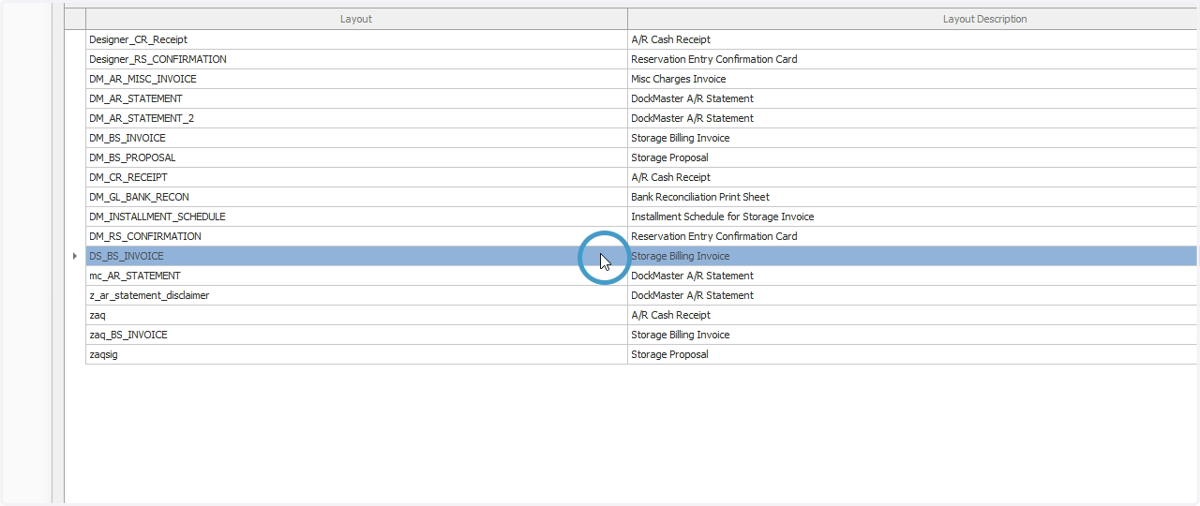Viewport: 1200px width, 506px height.
Task: Choose the DM_CR_RECEIPT layout
Action: (x=128, y=177)
